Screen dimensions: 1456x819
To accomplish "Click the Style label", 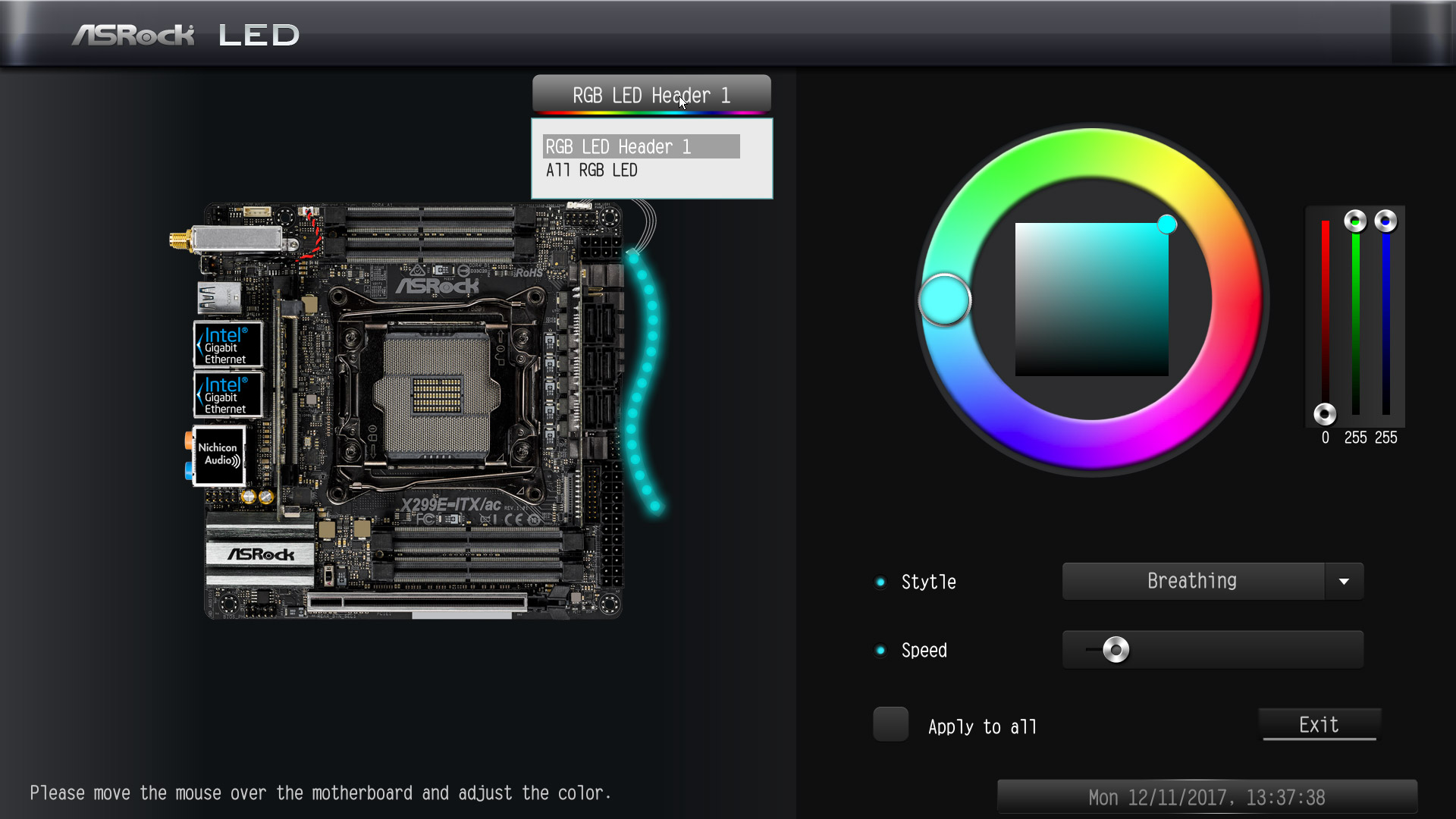I will (928, 582).
